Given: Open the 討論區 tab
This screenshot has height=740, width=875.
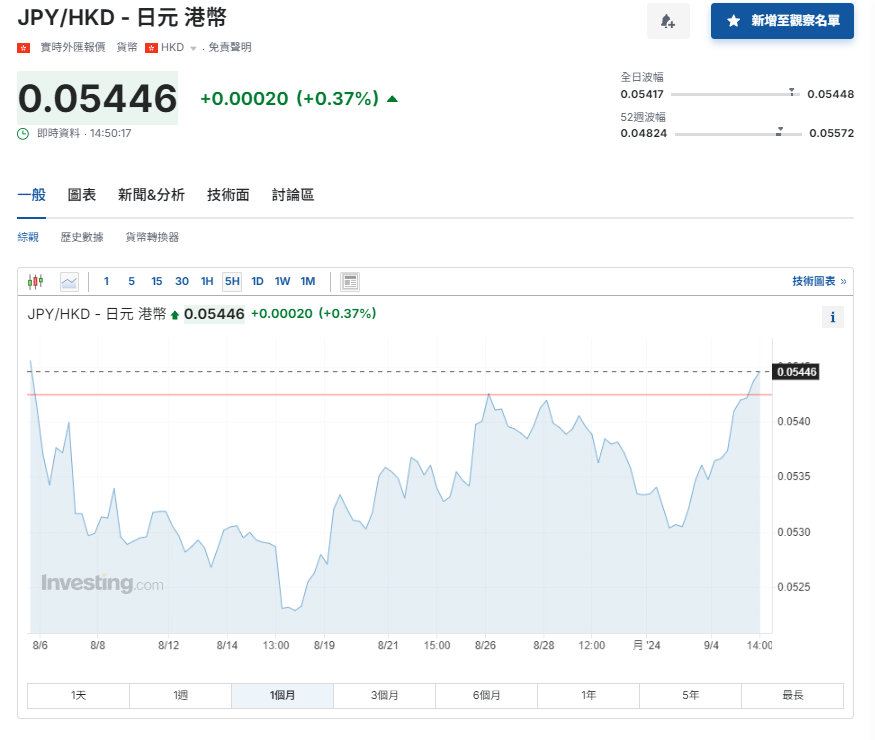Looking at the screenshot, I should pyautogui.click(x=292, y=194).
